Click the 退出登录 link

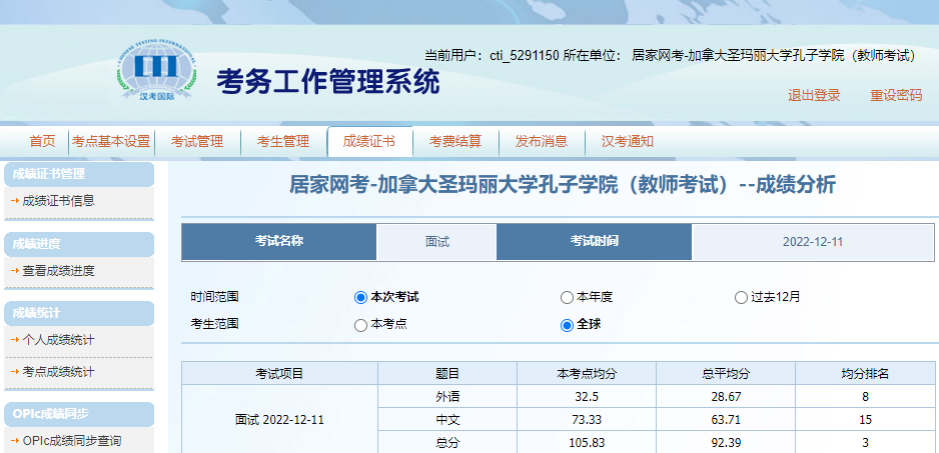[814, 96]
